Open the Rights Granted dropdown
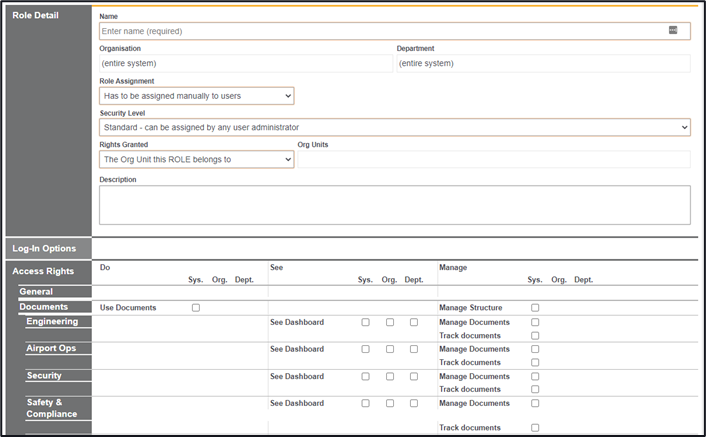This screenshot has height=437, width=706. (196, 159)
